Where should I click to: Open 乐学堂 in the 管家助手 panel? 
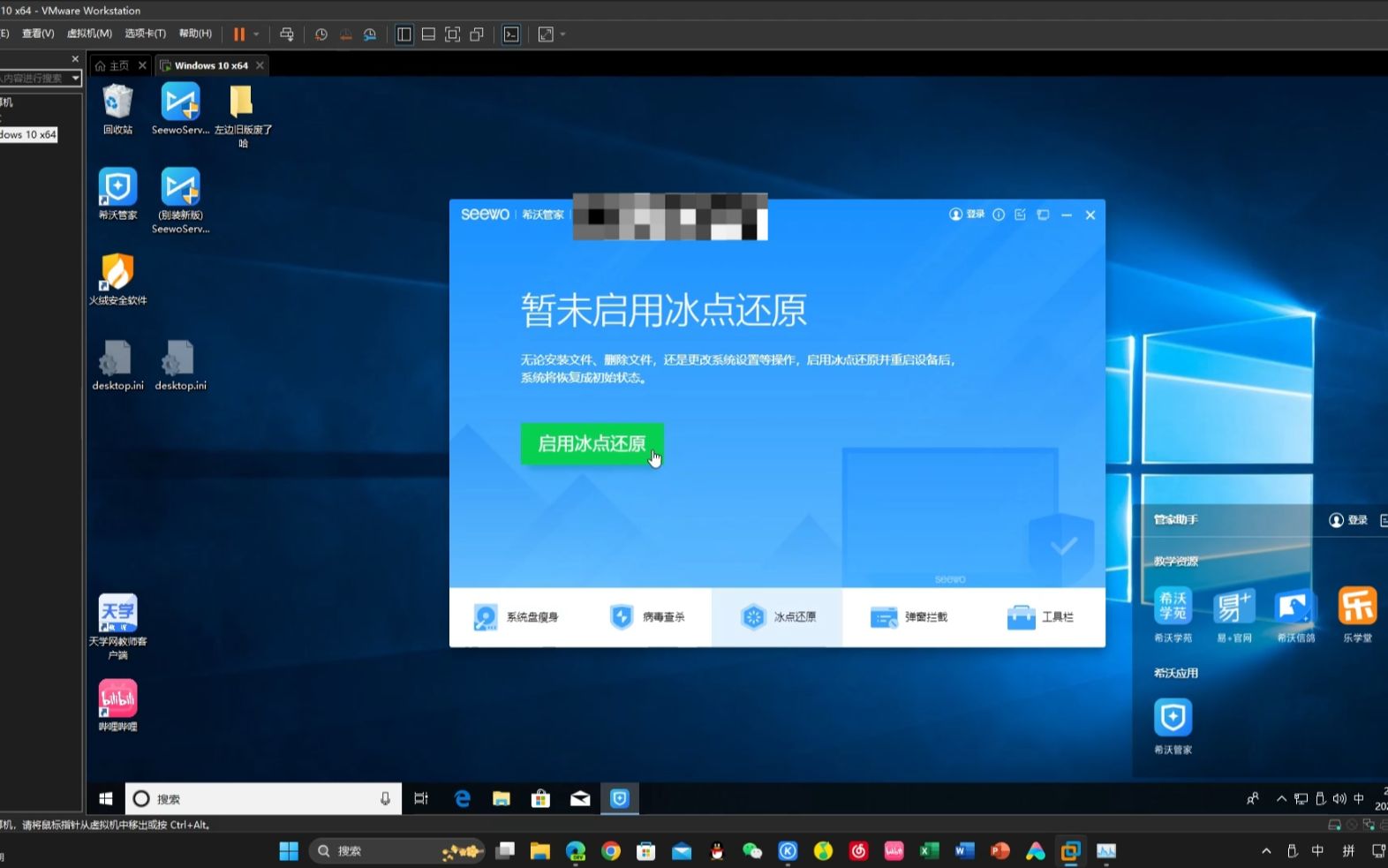tap(1357, 615)
